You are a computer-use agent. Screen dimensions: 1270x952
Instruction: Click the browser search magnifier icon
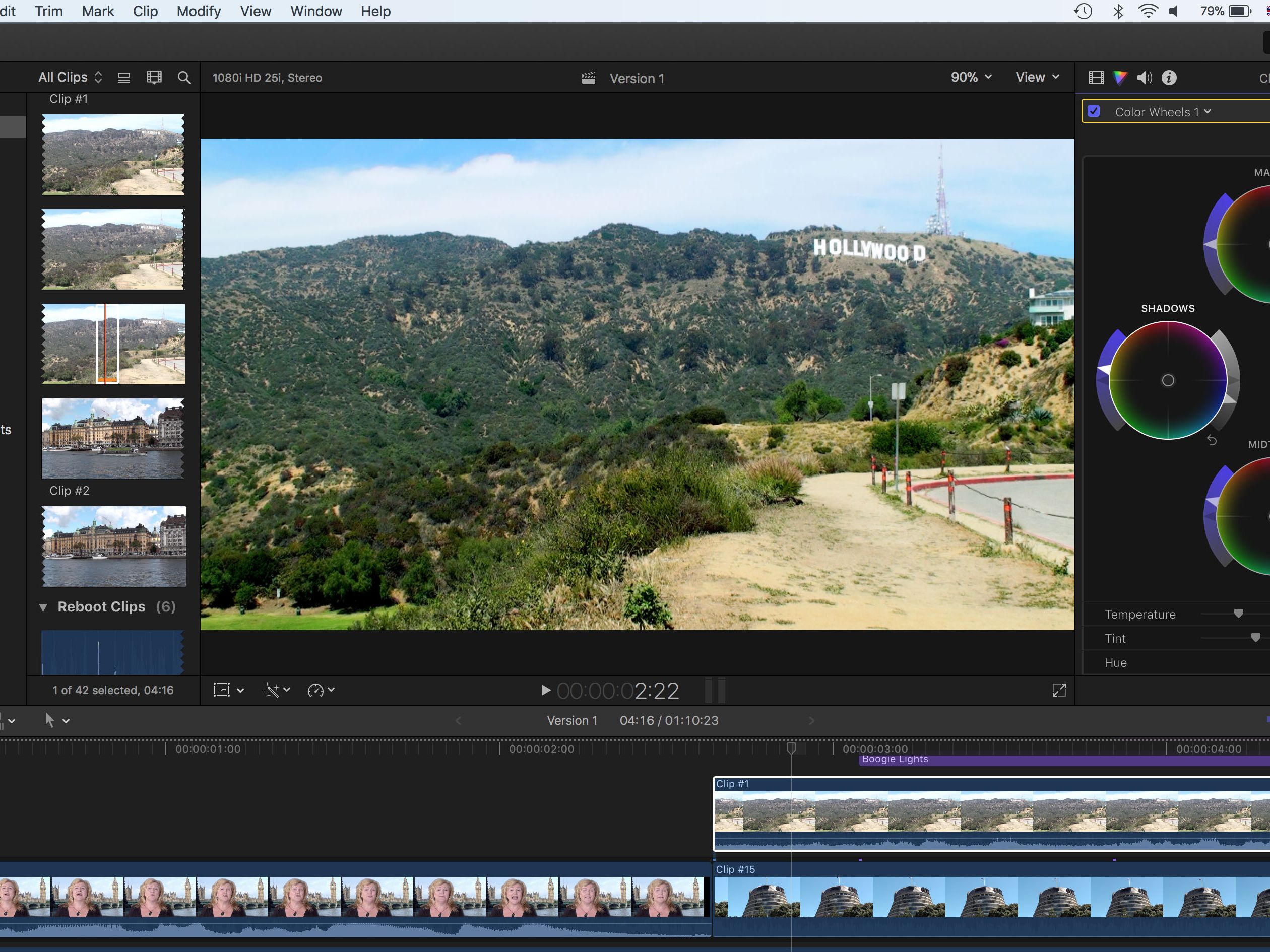184,78
